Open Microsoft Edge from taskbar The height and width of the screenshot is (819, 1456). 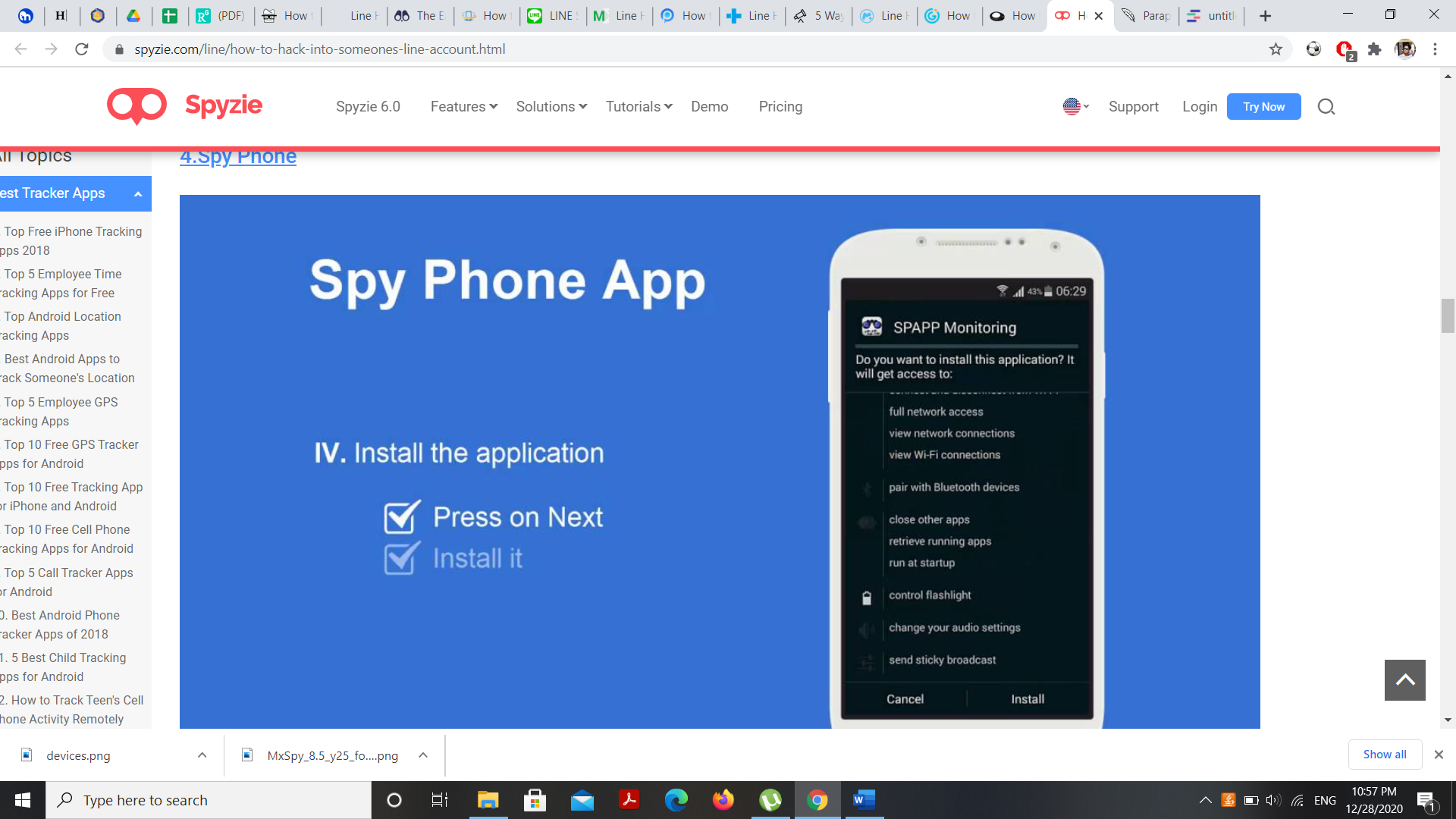(676, 800)
